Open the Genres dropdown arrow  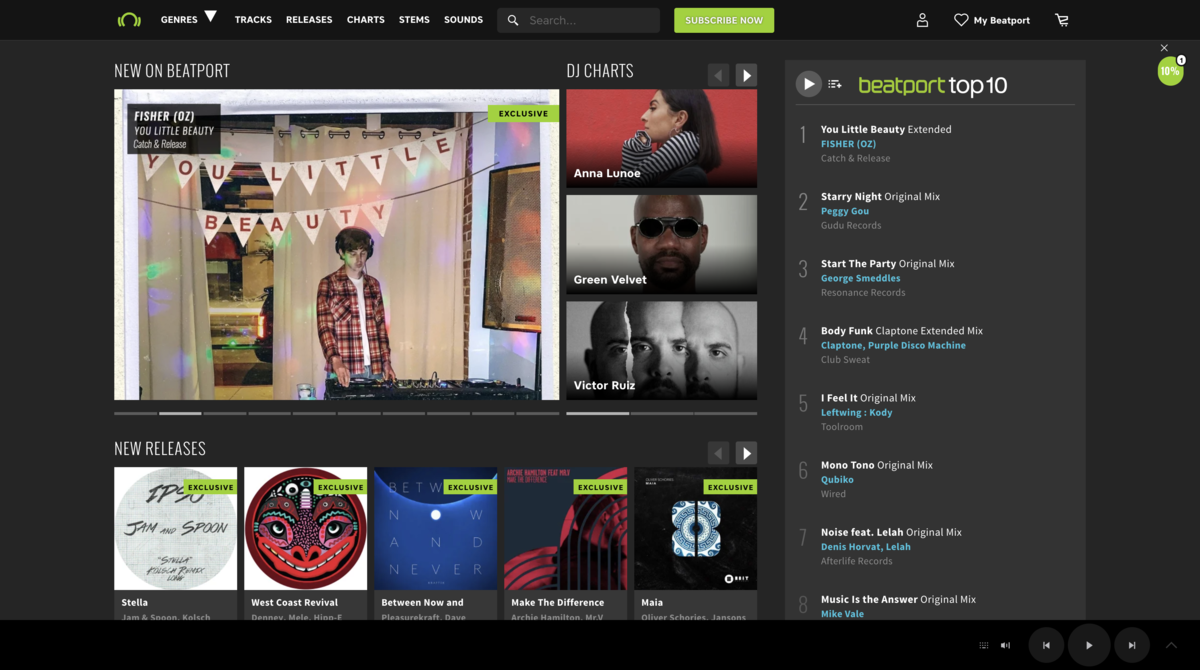point(210,16)
